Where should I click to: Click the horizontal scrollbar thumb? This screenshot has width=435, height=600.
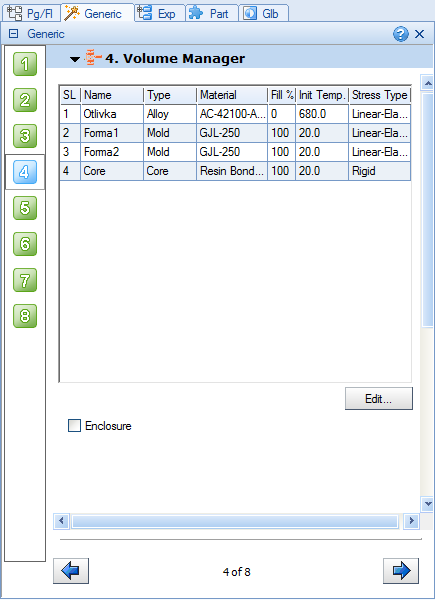pos(235,521)
